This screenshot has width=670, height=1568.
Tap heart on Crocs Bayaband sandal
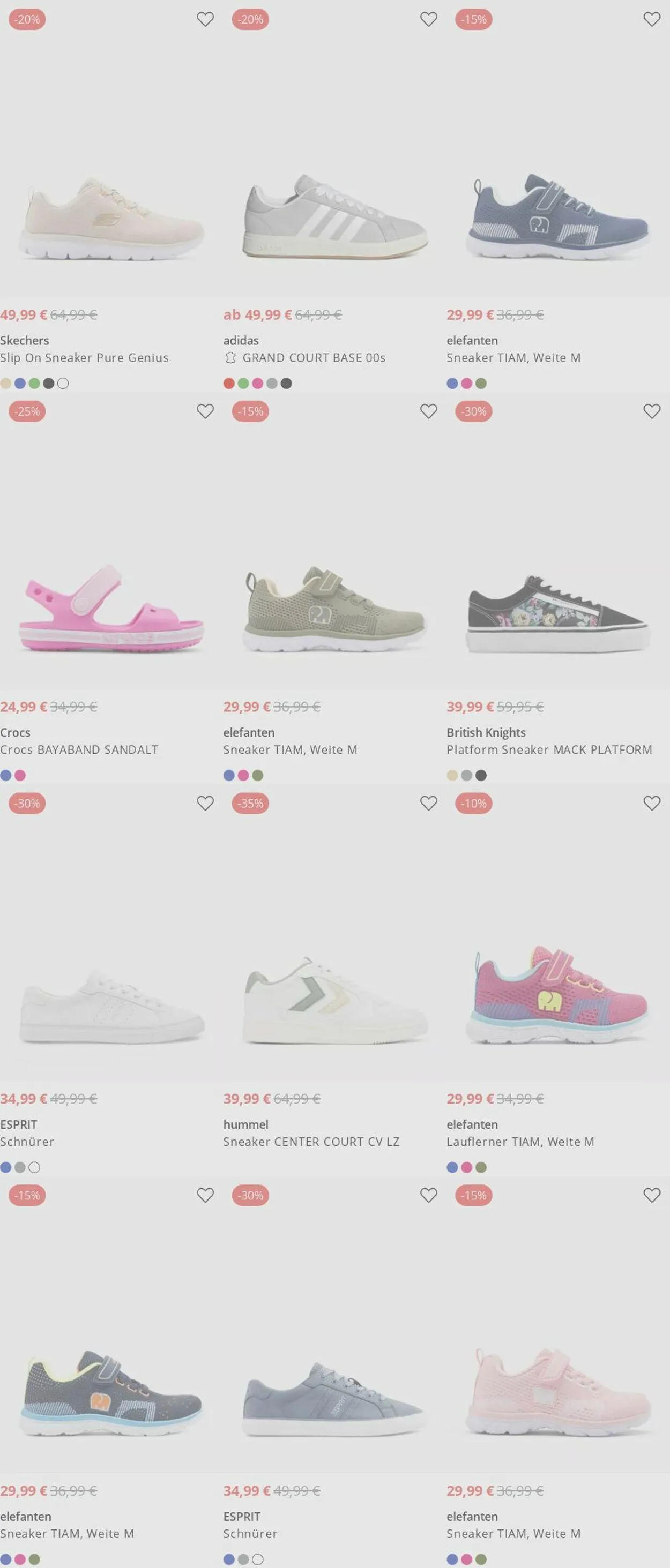coord(205,411)
